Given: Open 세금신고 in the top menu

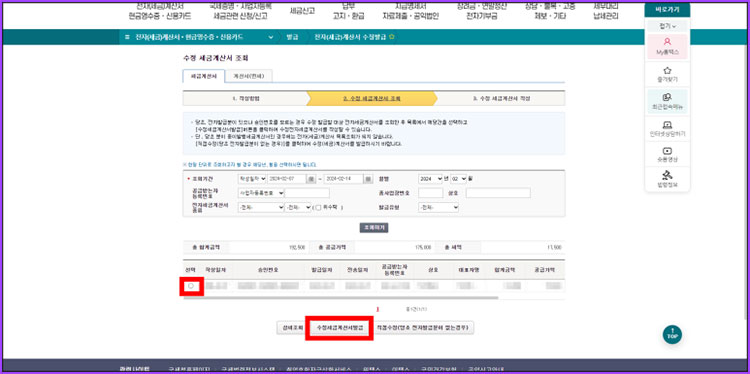Looking at the screenshot, I should [302, 11].
